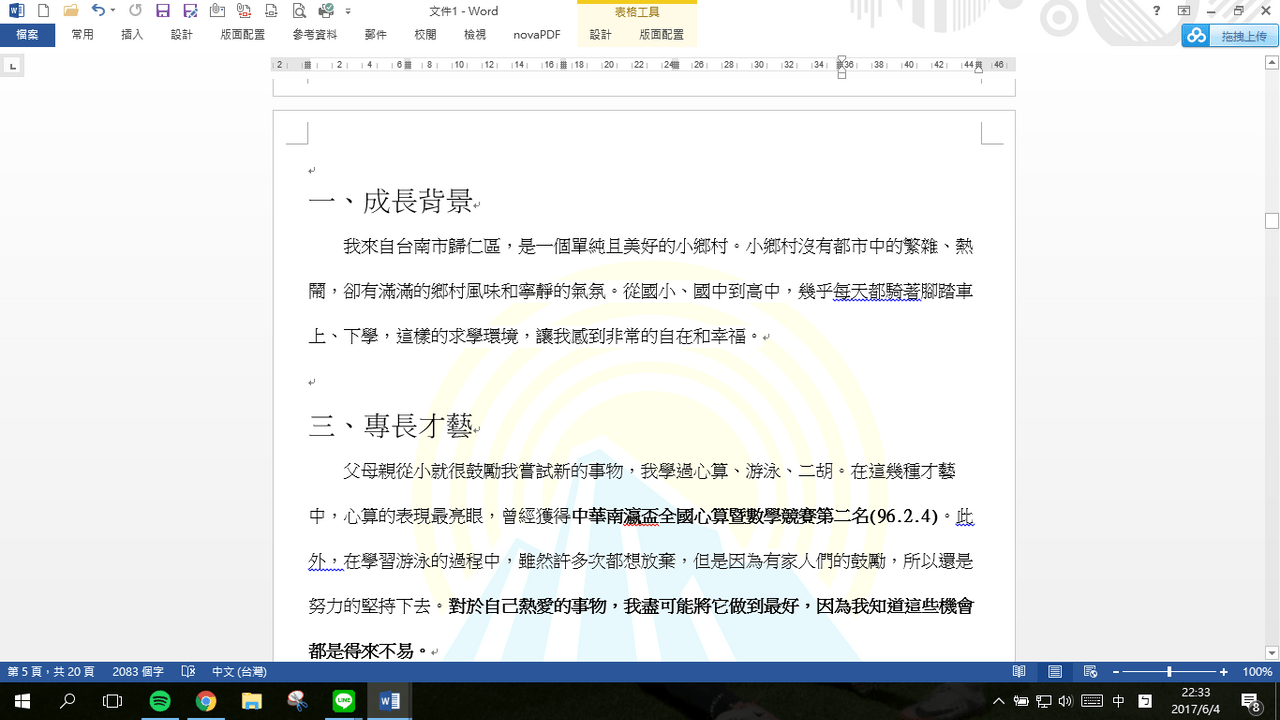Image resolution: width=1280 pixels, height=720 pixels.
Task: Open Spotify from the taskbar
Action: point(159,701)
